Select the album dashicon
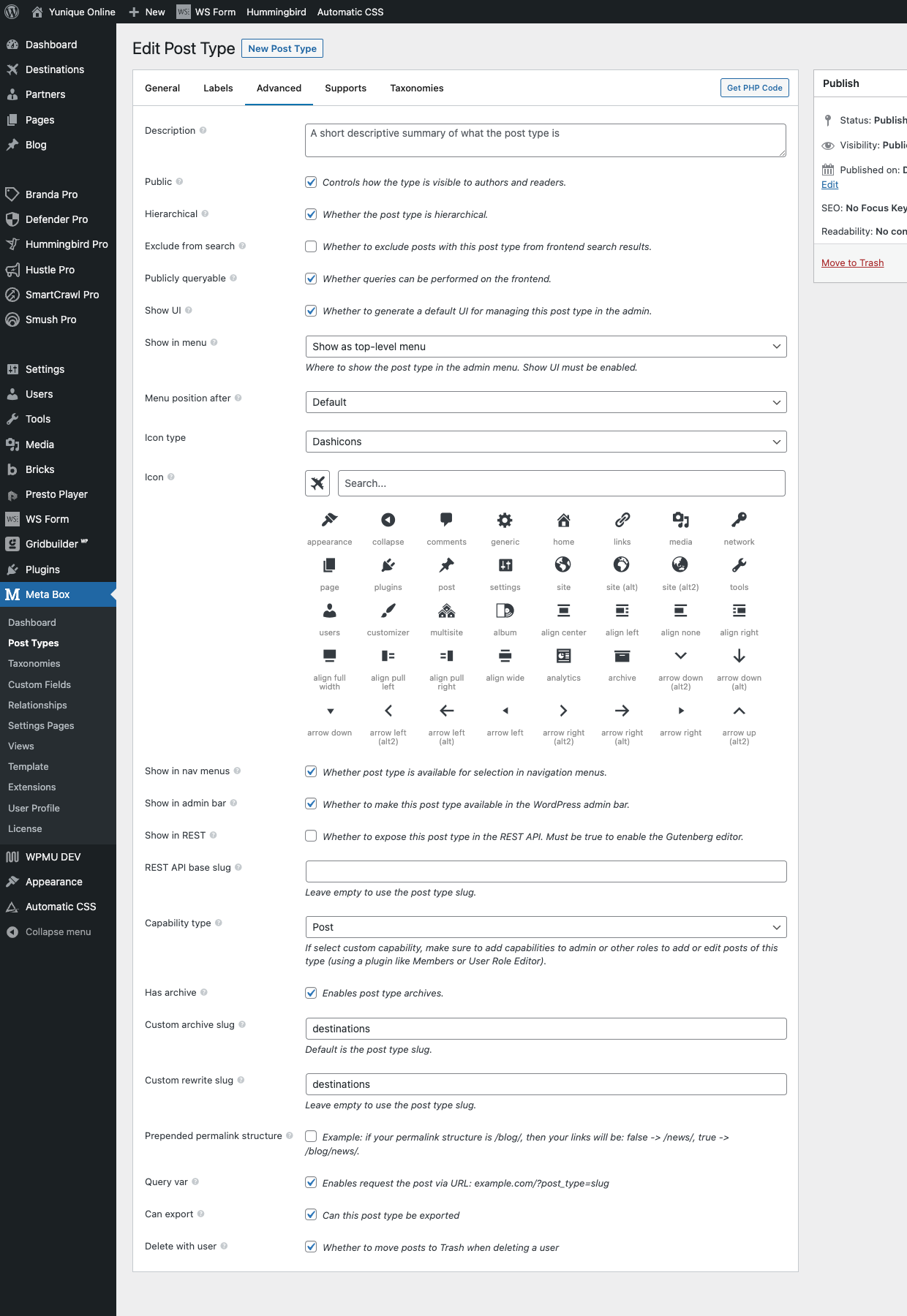The width and height of the screenshot is (907, 1316). point(505,610)
